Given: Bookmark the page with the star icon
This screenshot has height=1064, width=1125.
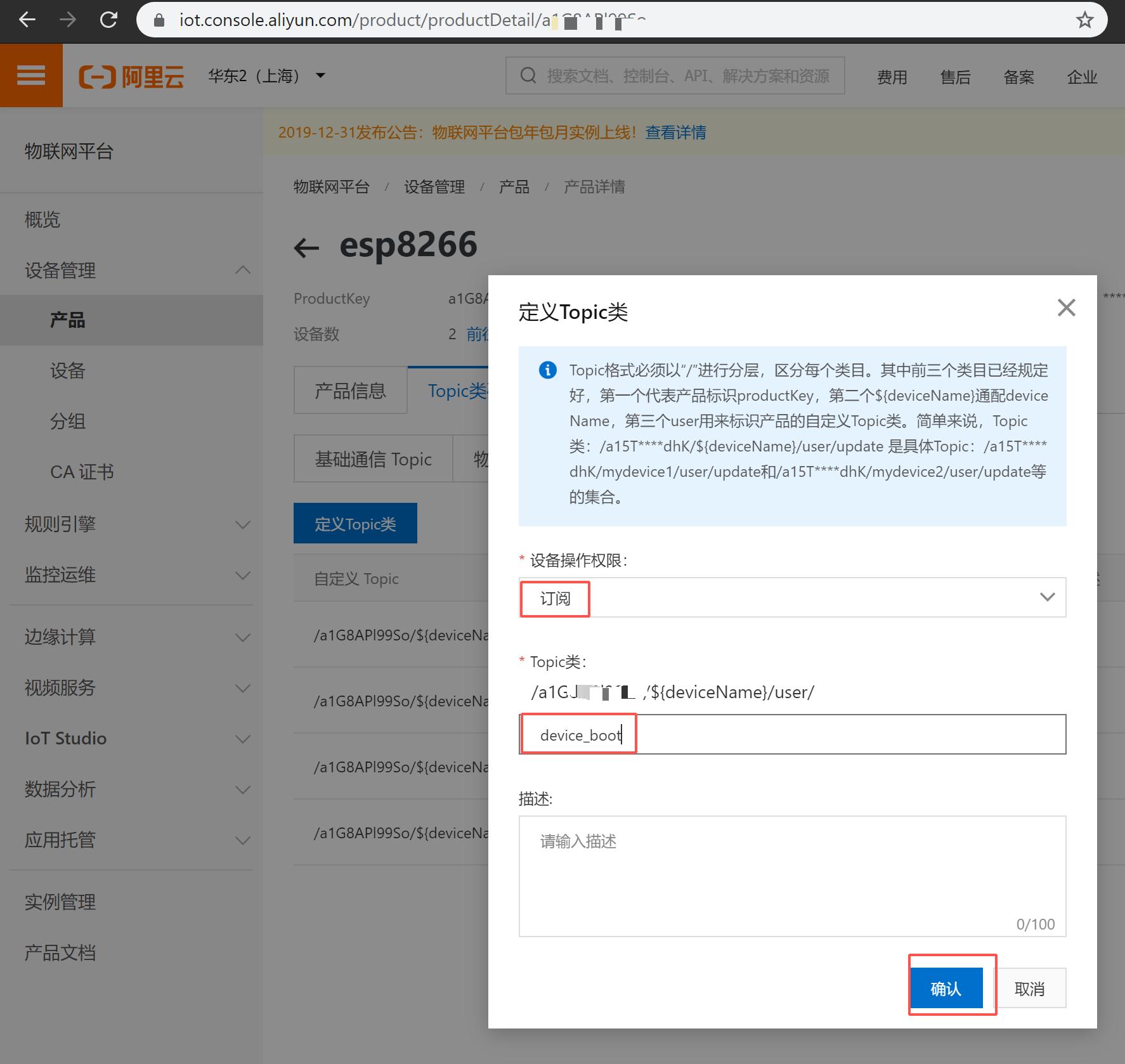Looking at the screenshot, I should (1086, 20).
